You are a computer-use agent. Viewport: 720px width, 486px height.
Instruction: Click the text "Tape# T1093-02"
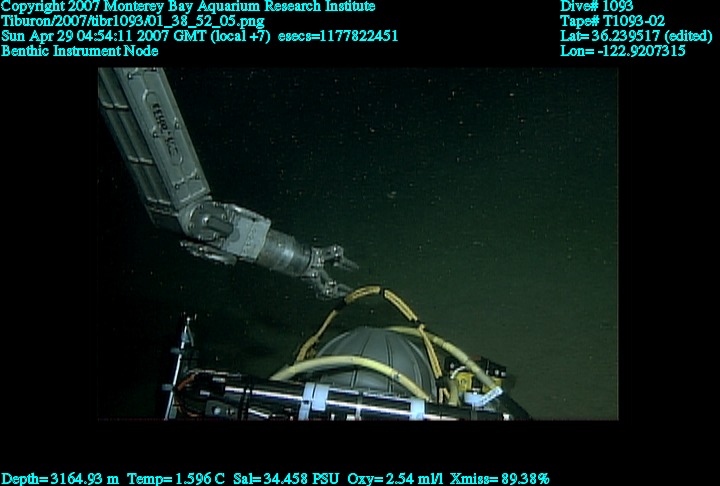click(x=613, y=21)
